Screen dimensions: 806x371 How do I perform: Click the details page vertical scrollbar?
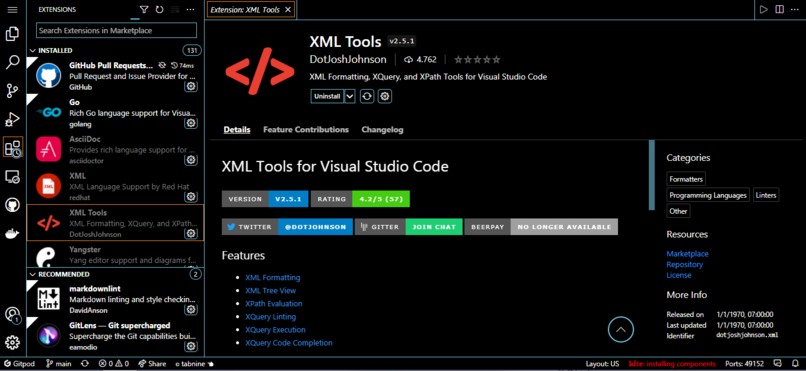(x=652, y=175)
